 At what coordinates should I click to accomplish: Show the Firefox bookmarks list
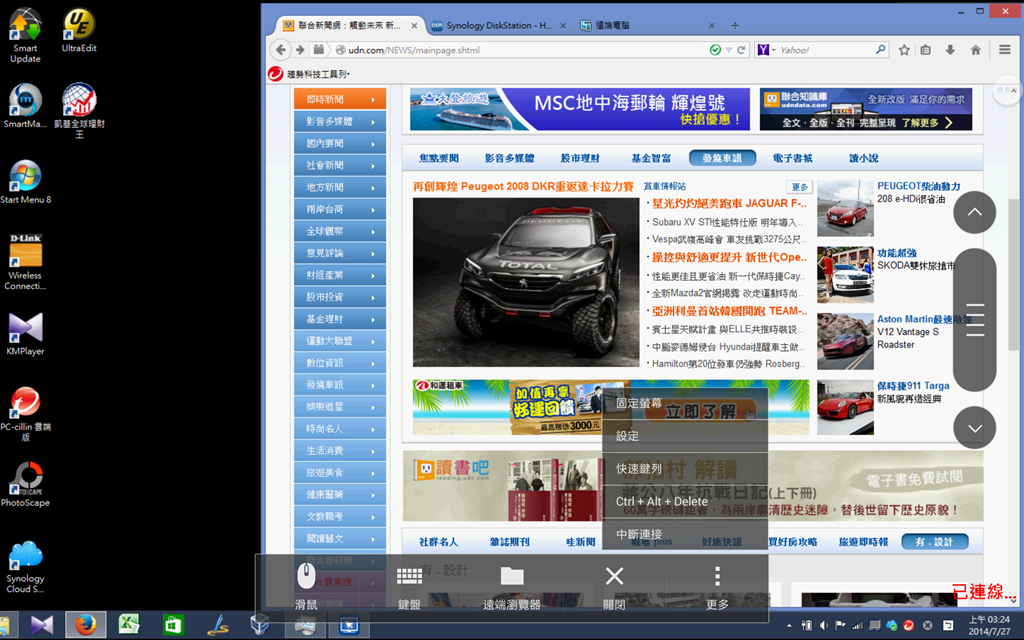click(925, 50)
